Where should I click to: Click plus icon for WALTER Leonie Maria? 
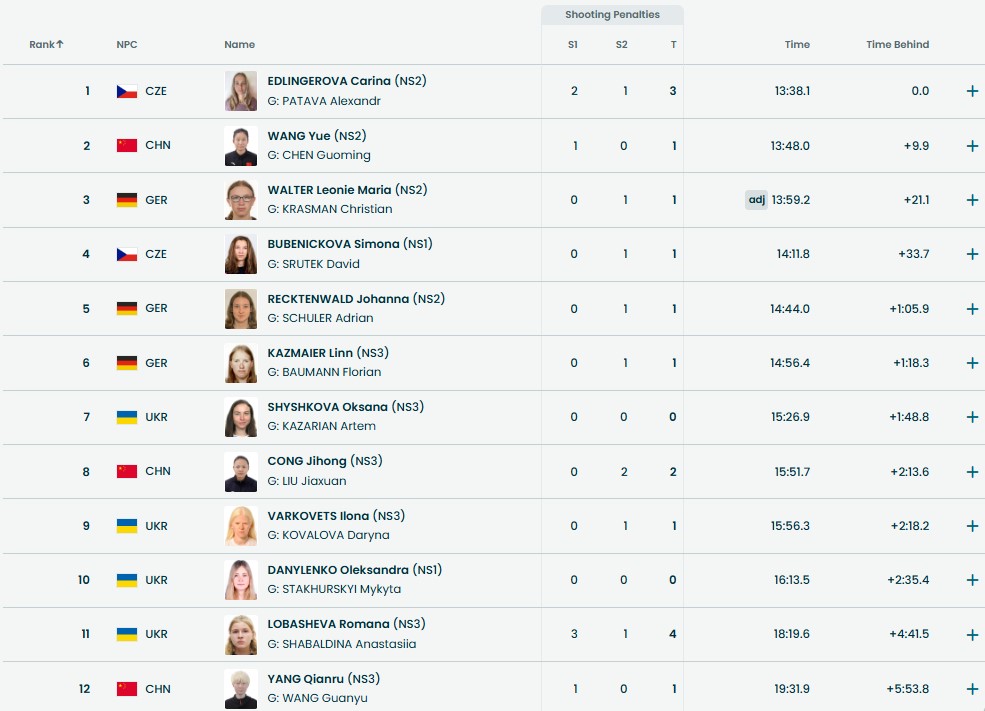coord(972,200)
